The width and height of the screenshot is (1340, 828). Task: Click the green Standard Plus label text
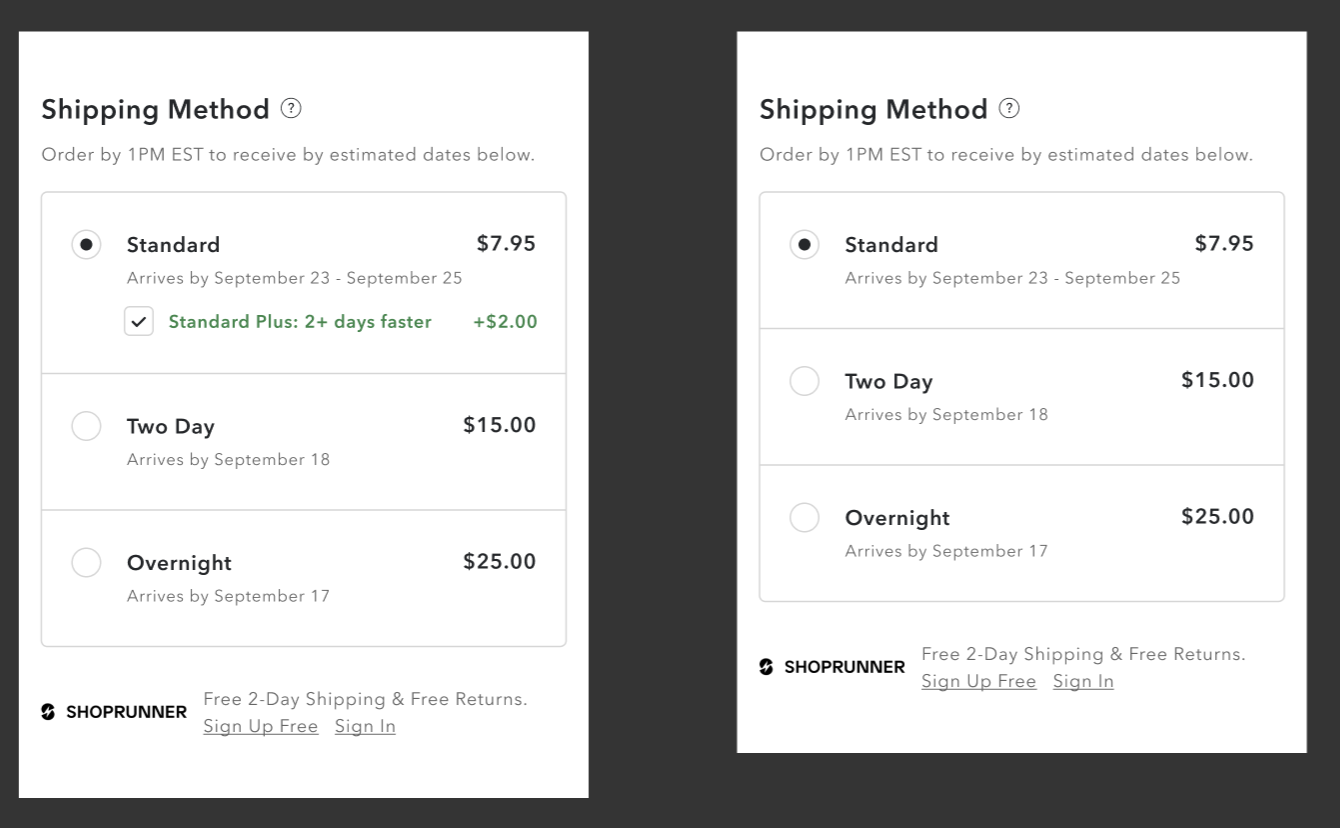(x=300, y=321)
